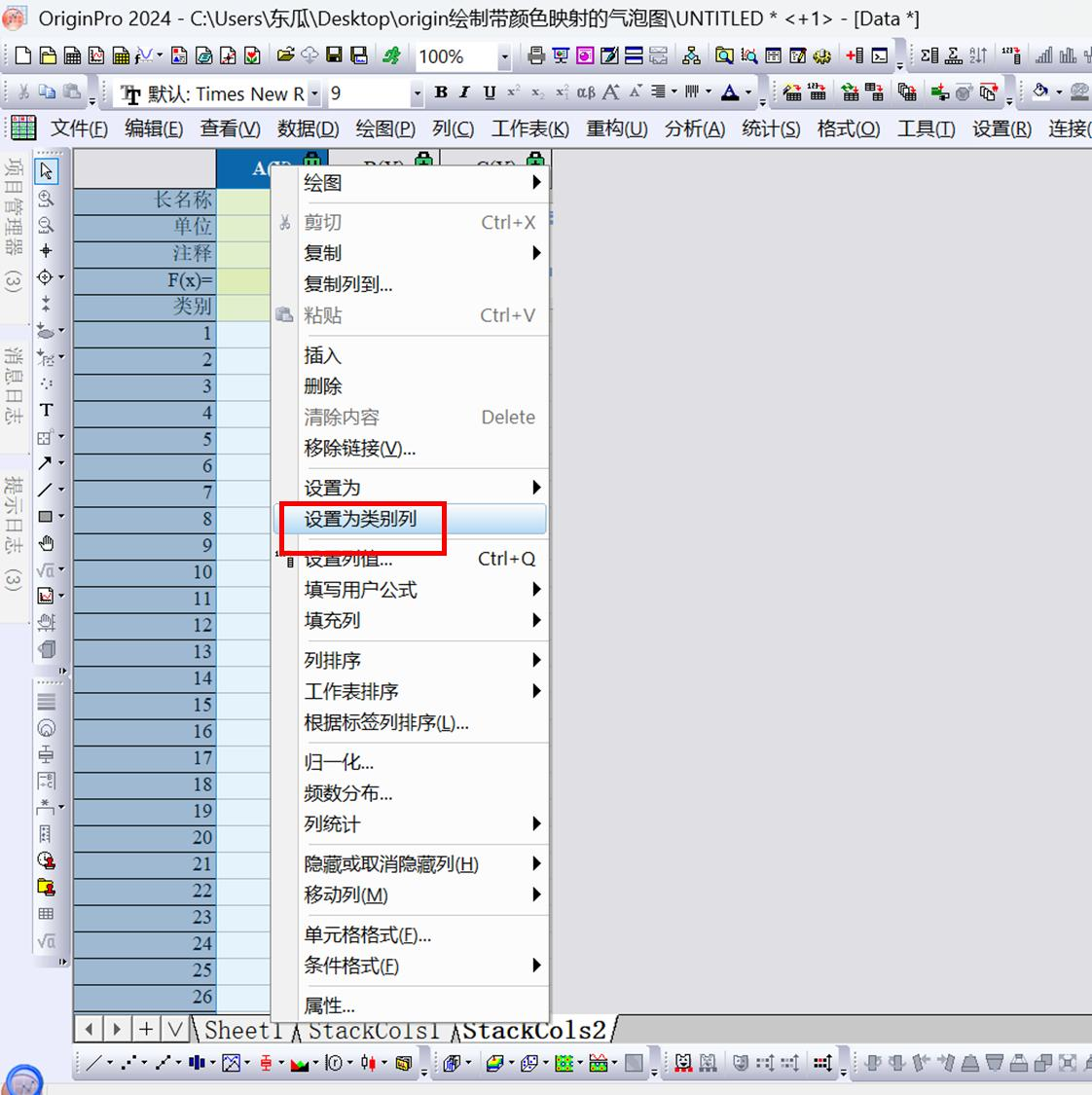The width and height of the screenshot is (1092, 1095).
Task: Open the 分析(A) menu
Action: pos(695,128)
